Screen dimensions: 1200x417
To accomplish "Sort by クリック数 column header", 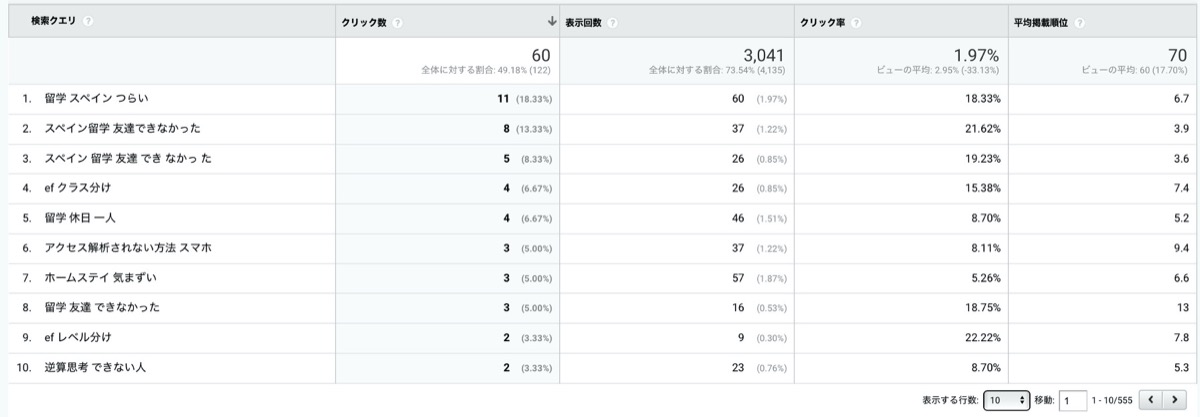I will point(365,22).
